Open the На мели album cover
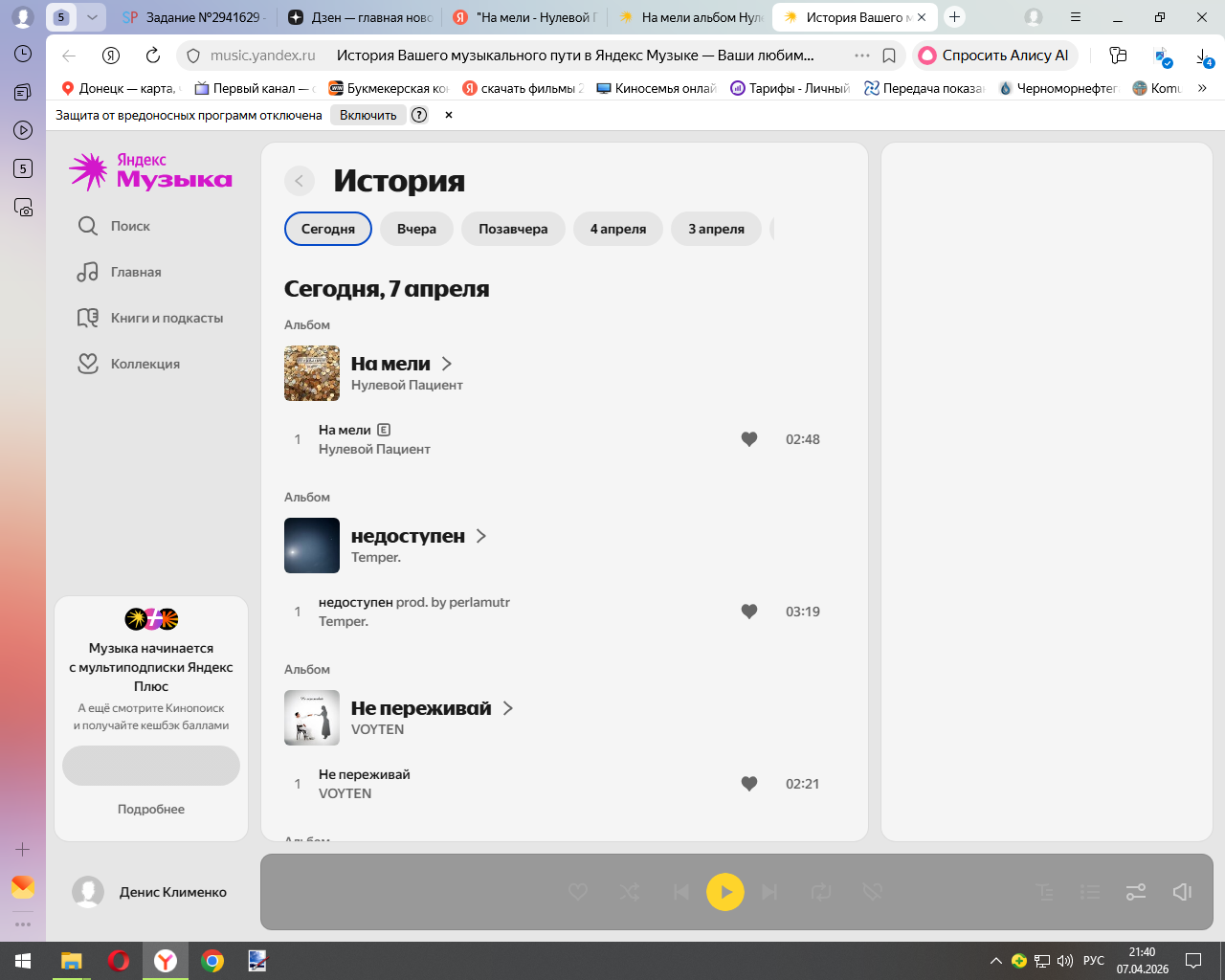The width and height of the screenshot is (1225, 980). tap(312, 373)
